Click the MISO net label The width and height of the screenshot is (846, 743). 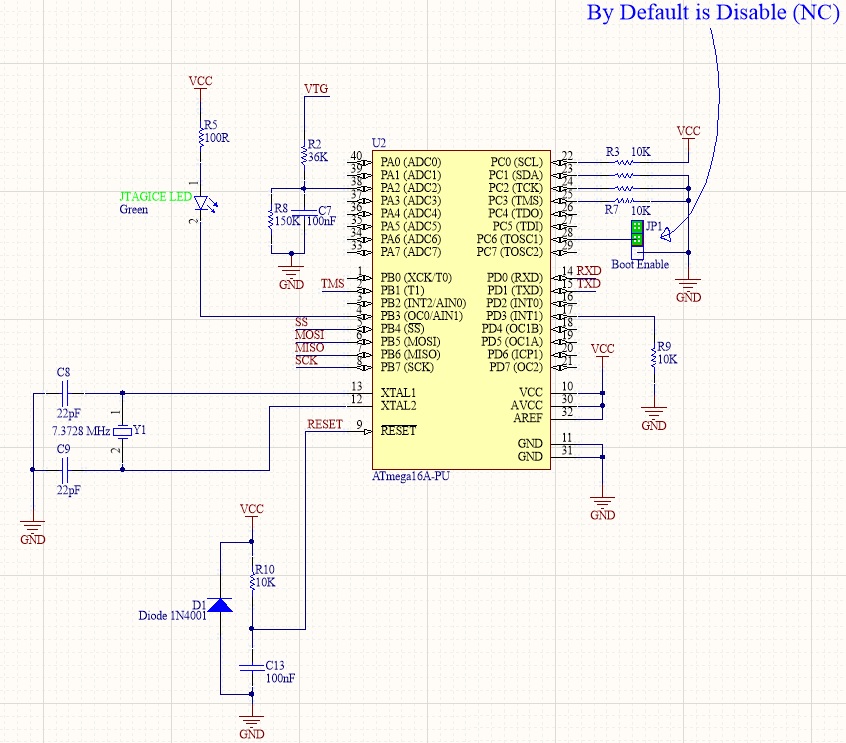tap(309, 348)
